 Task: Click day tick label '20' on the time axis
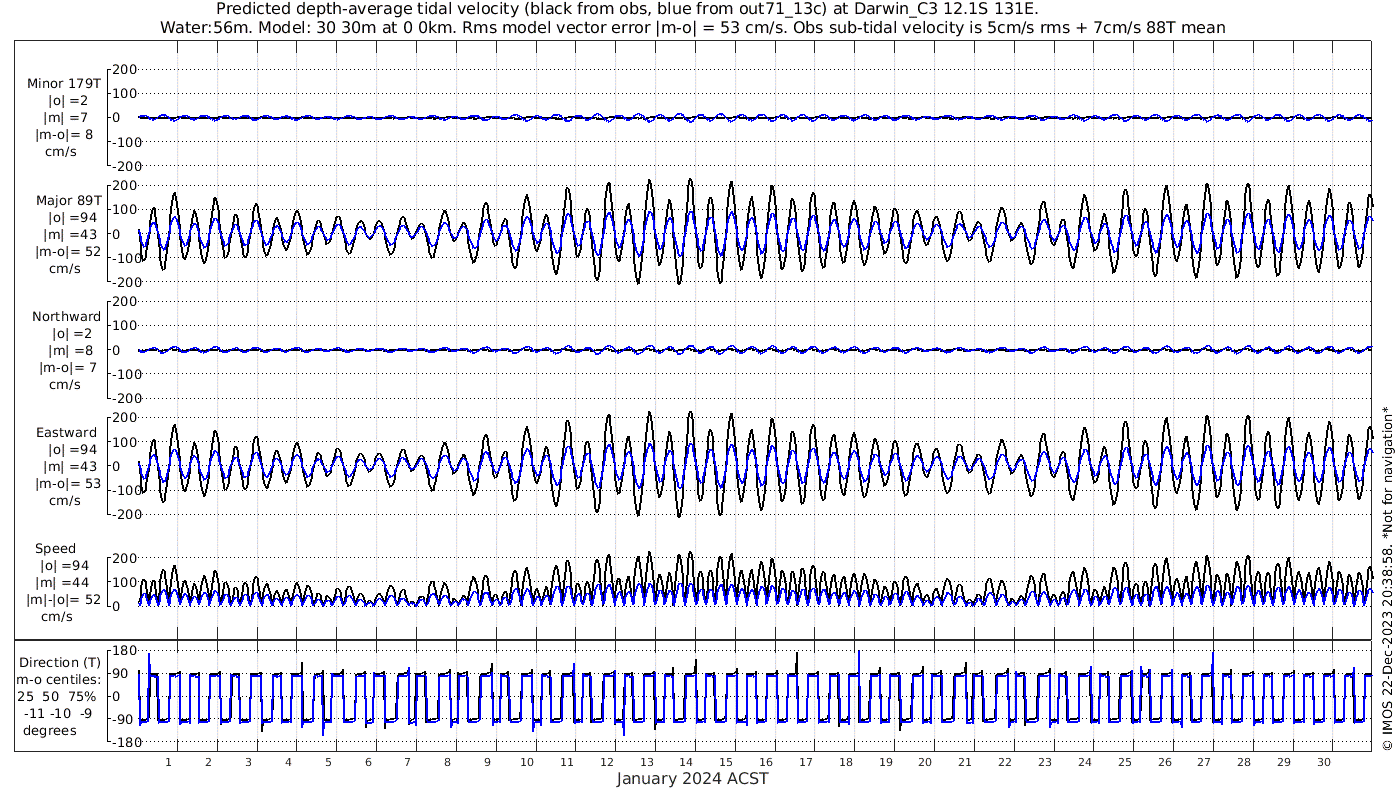(x=925, y=762)
